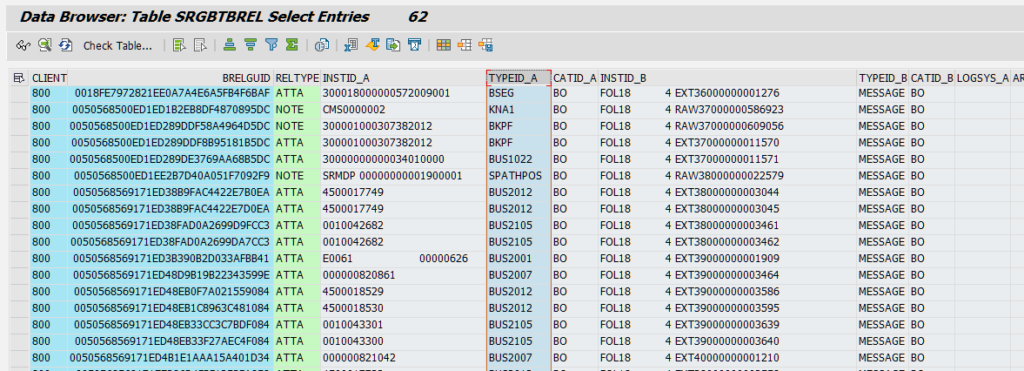This screenshot has height=371, width=1024.
Task: Click cell 000000820861
Action: pos(403,275)
